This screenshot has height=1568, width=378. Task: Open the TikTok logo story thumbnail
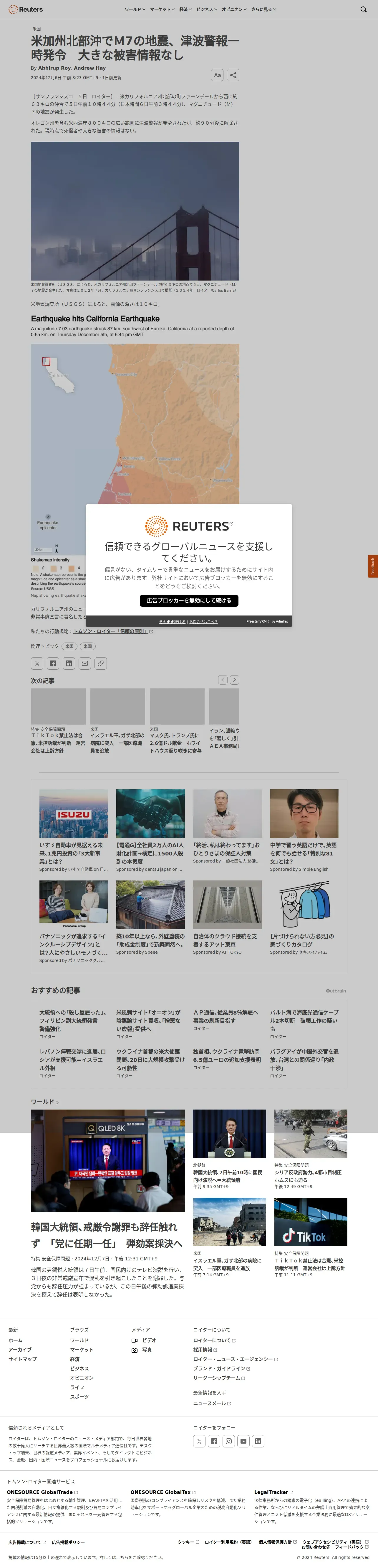click(x=311, y=1222)
